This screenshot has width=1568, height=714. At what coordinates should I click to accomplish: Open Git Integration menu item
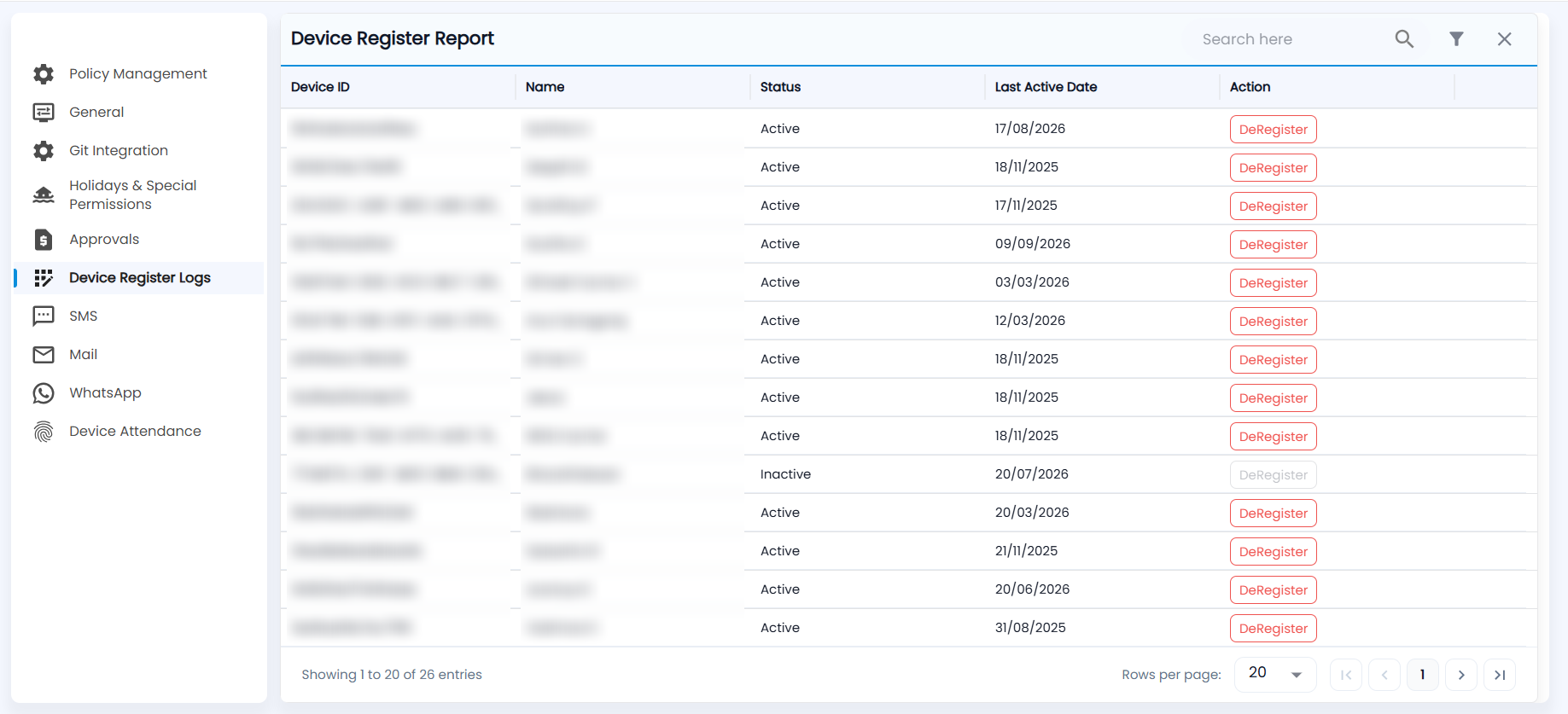point(138,151)
